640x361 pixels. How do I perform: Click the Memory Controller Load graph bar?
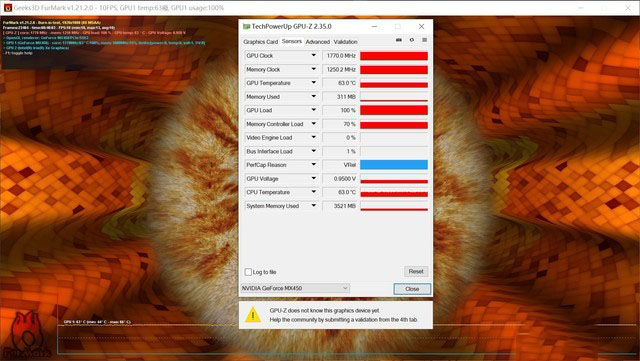point(394,124)
